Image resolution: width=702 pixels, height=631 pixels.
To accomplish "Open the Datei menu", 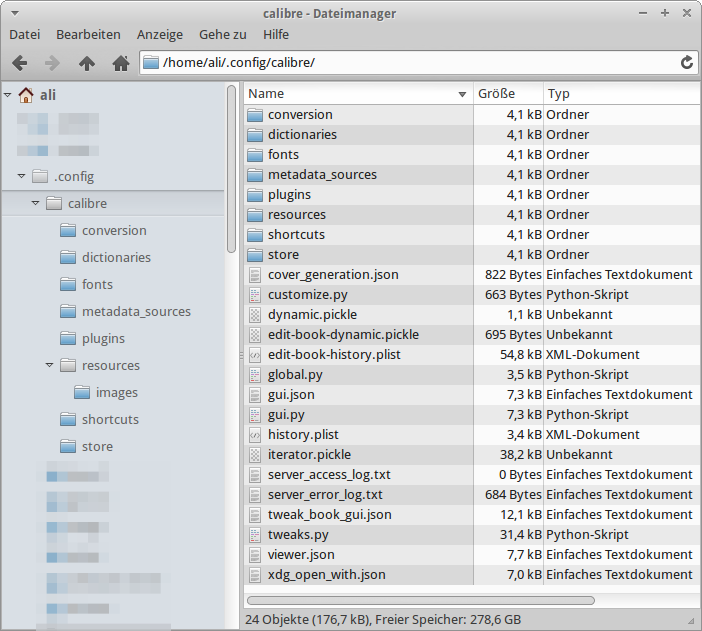I will pos(25,34).
